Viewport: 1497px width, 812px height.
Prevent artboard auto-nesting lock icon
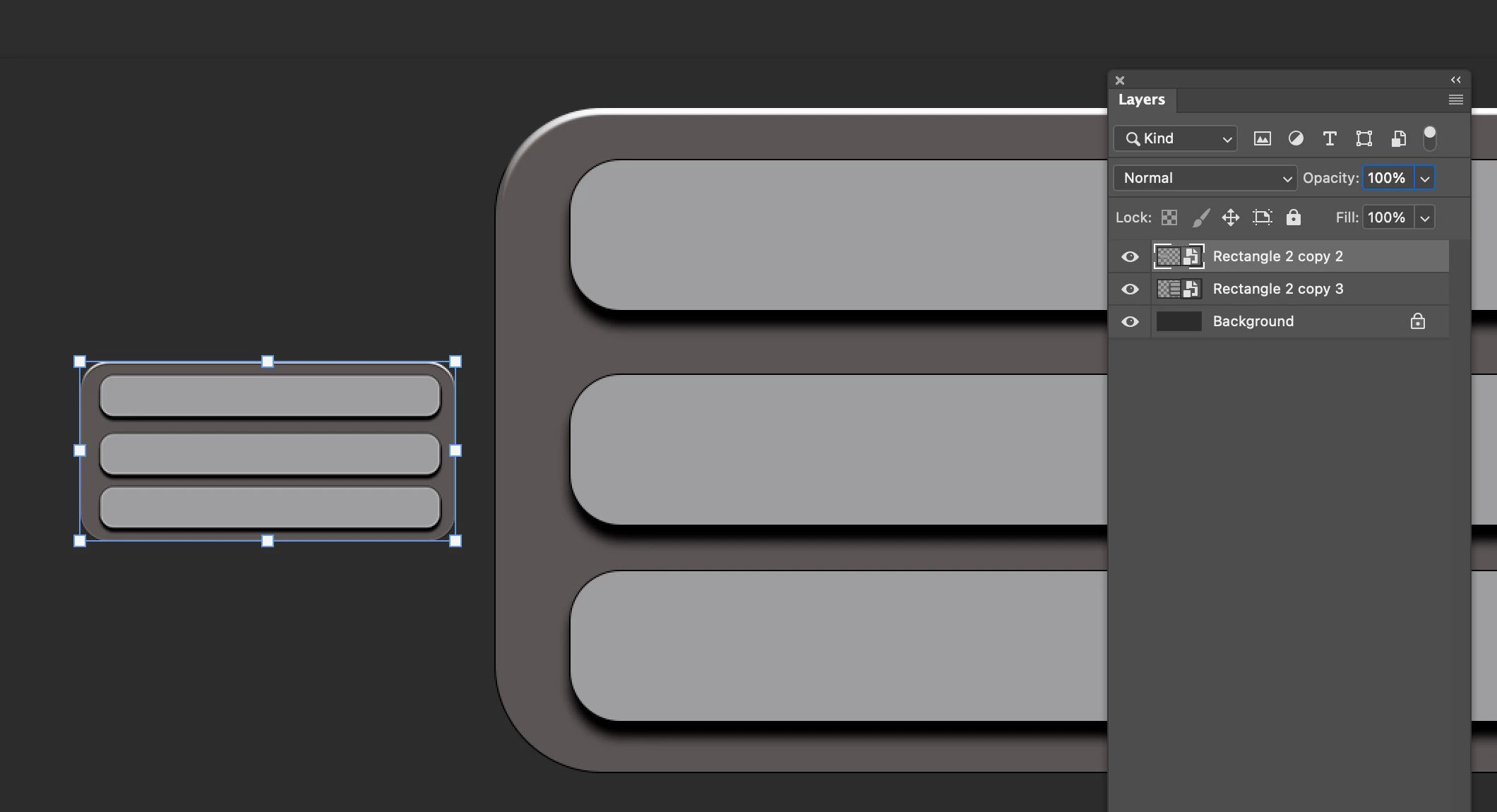1262,217
